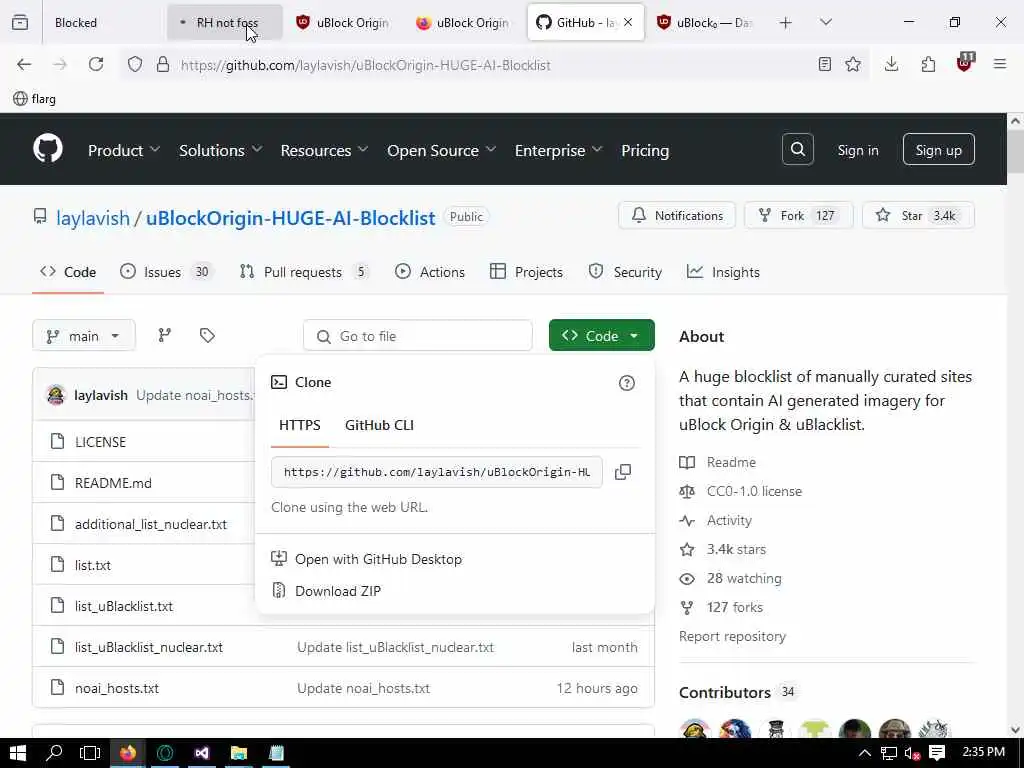Open the main branch selector dropdown
Screen dimensions: 1024x768
click(x=84, y=336)
